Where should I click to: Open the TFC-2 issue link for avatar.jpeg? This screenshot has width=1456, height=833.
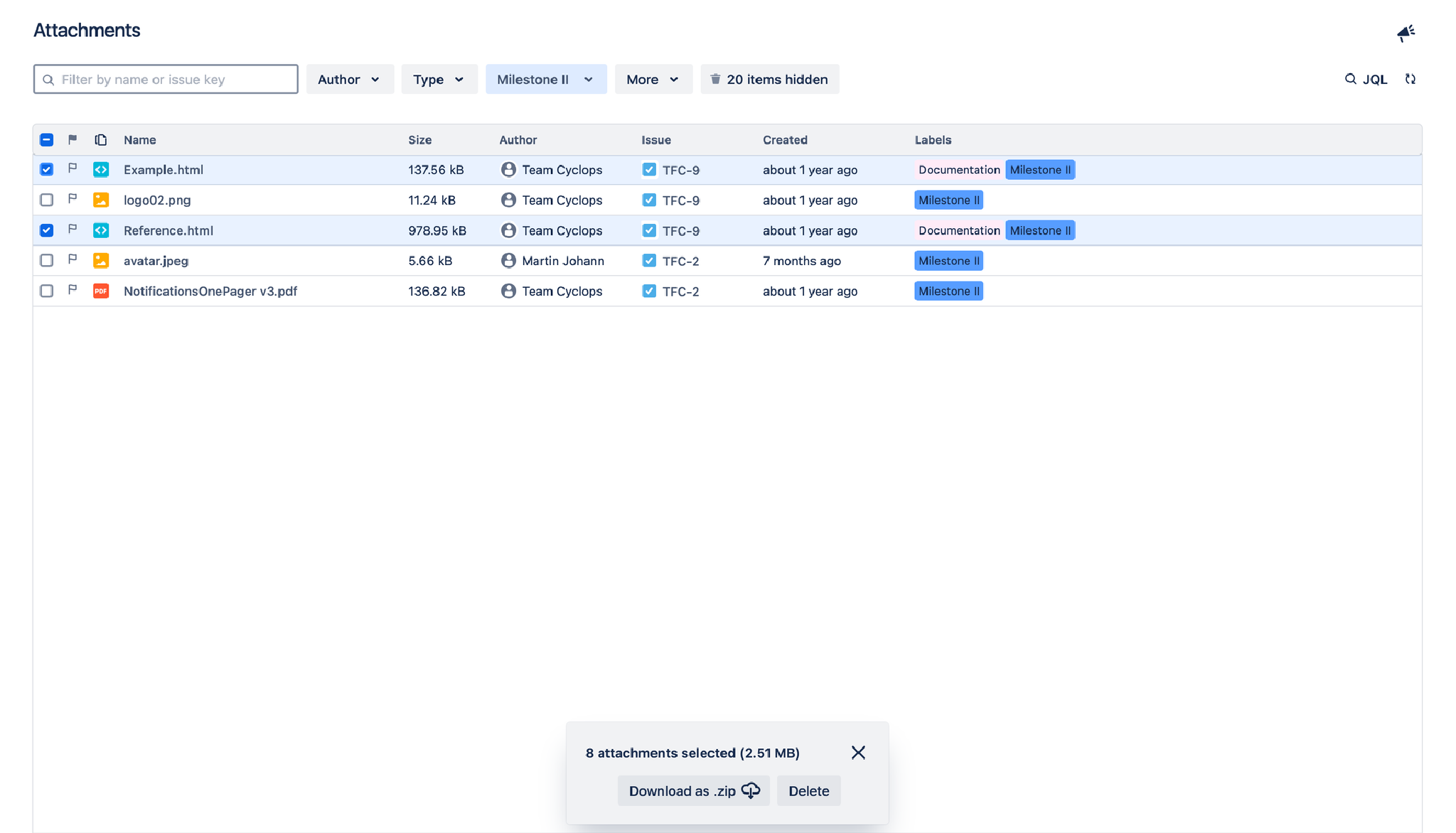(680, 261)
